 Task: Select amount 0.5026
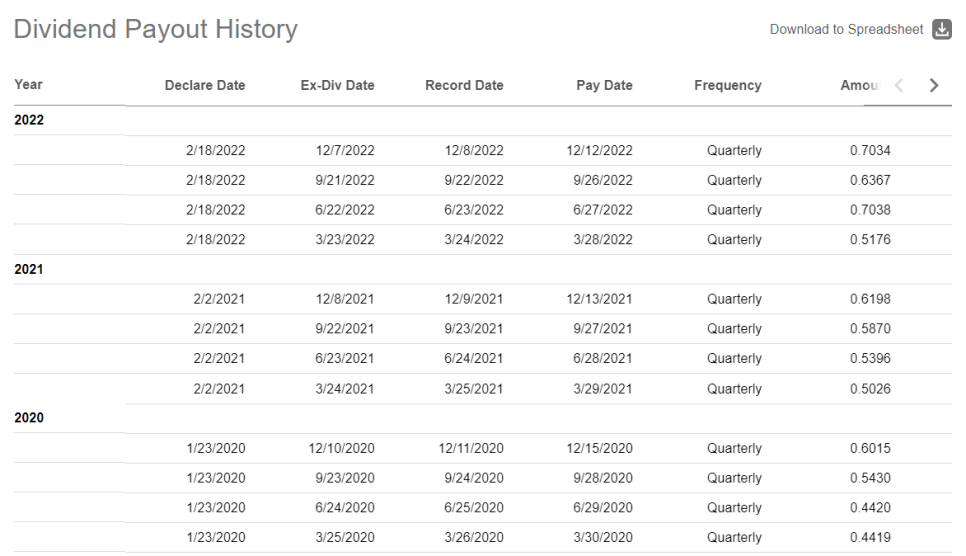pos(870,389)
